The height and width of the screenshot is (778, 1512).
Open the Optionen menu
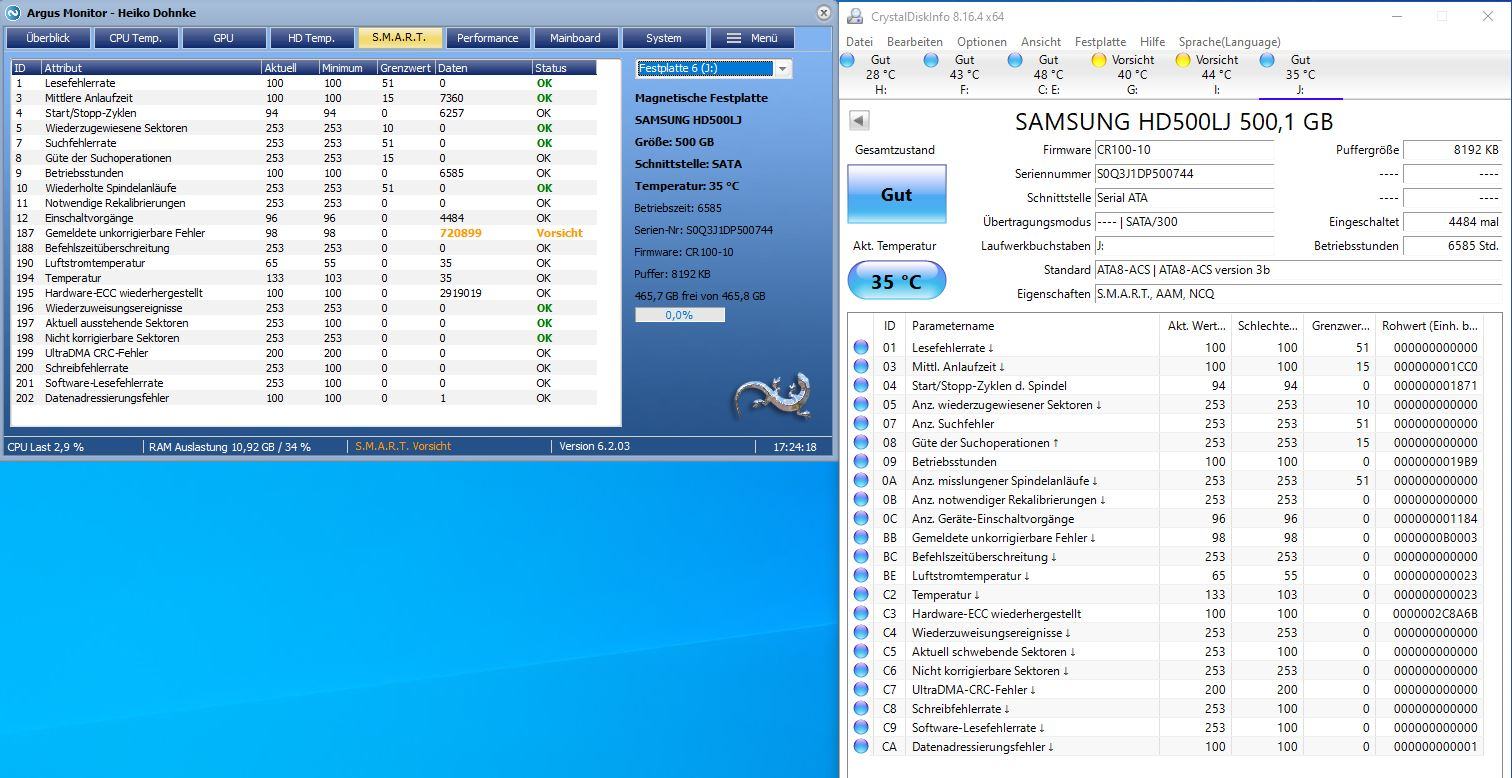pos(982,42)
